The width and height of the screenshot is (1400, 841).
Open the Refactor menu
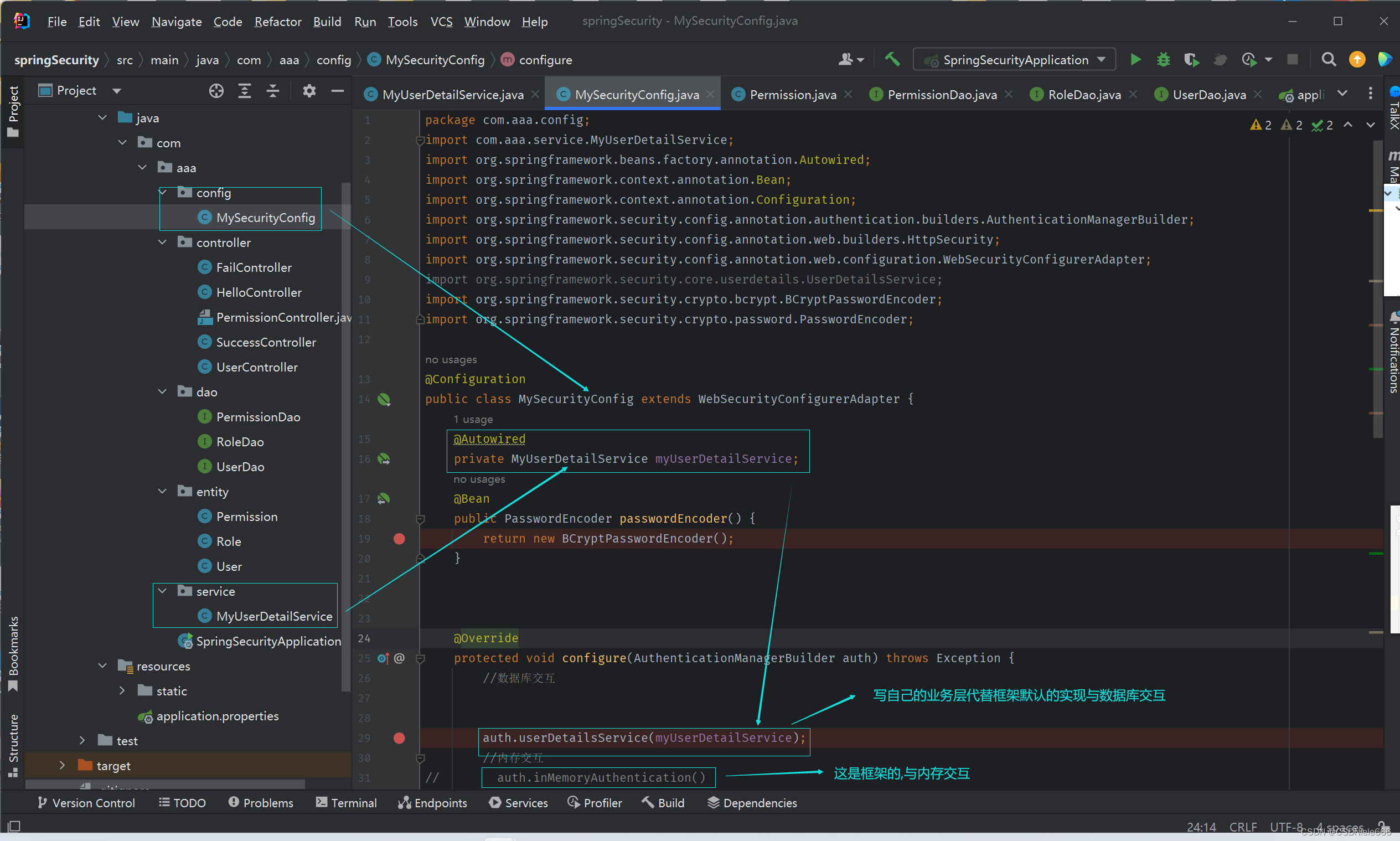click(278, 22)
